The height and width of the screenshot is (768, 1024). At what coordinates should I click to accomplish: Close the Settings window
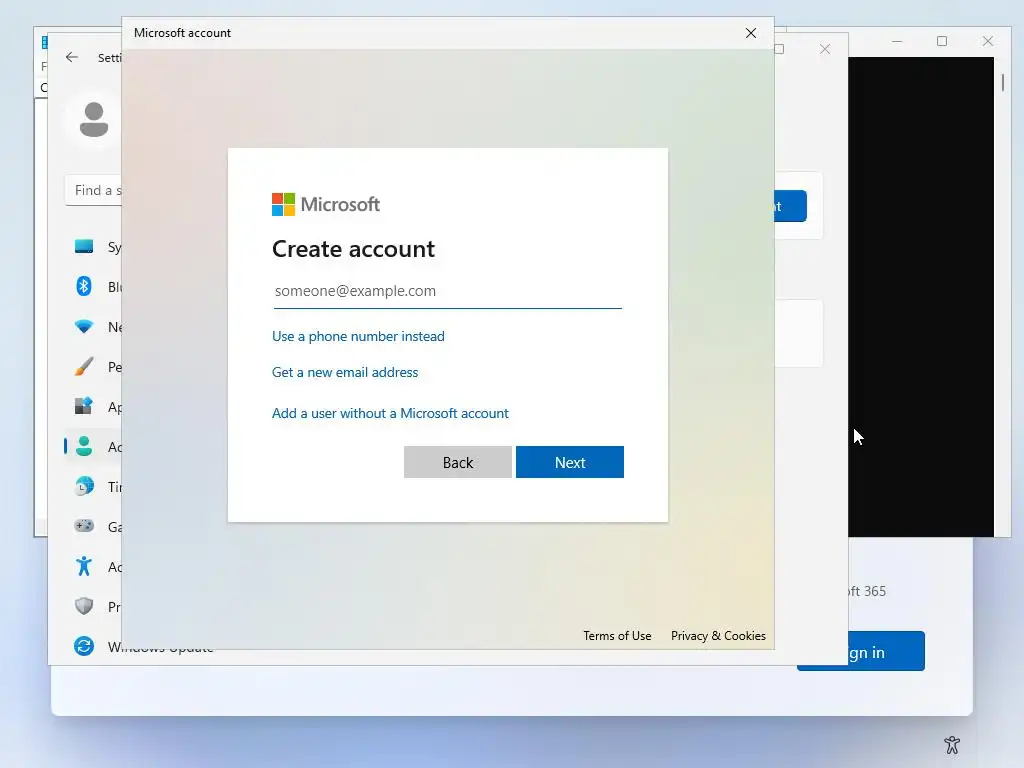[x=825, y=49]
